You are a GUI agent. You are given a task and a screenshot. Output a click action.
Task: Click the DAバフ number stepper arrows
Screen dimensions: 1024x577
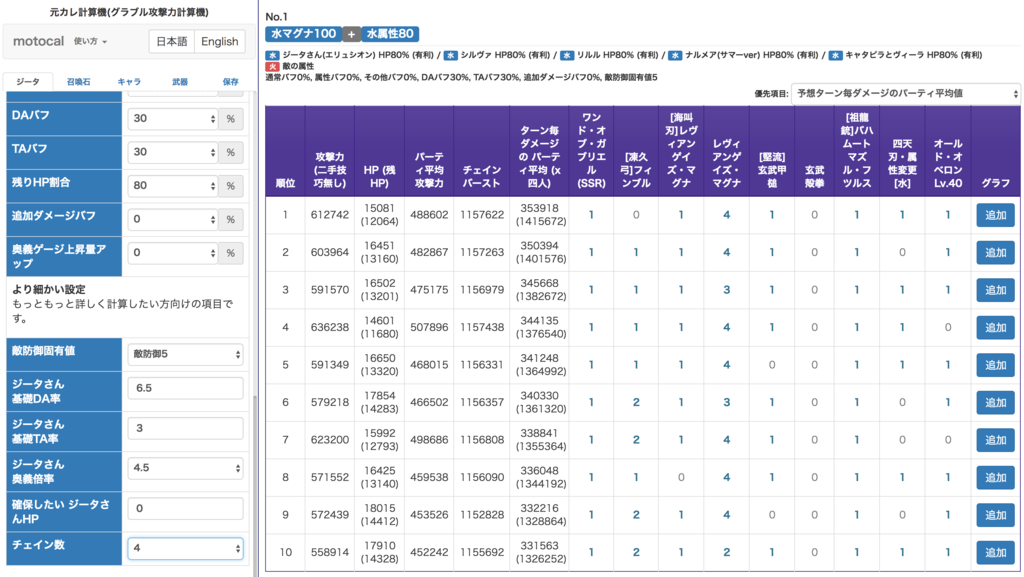[213, 119]
